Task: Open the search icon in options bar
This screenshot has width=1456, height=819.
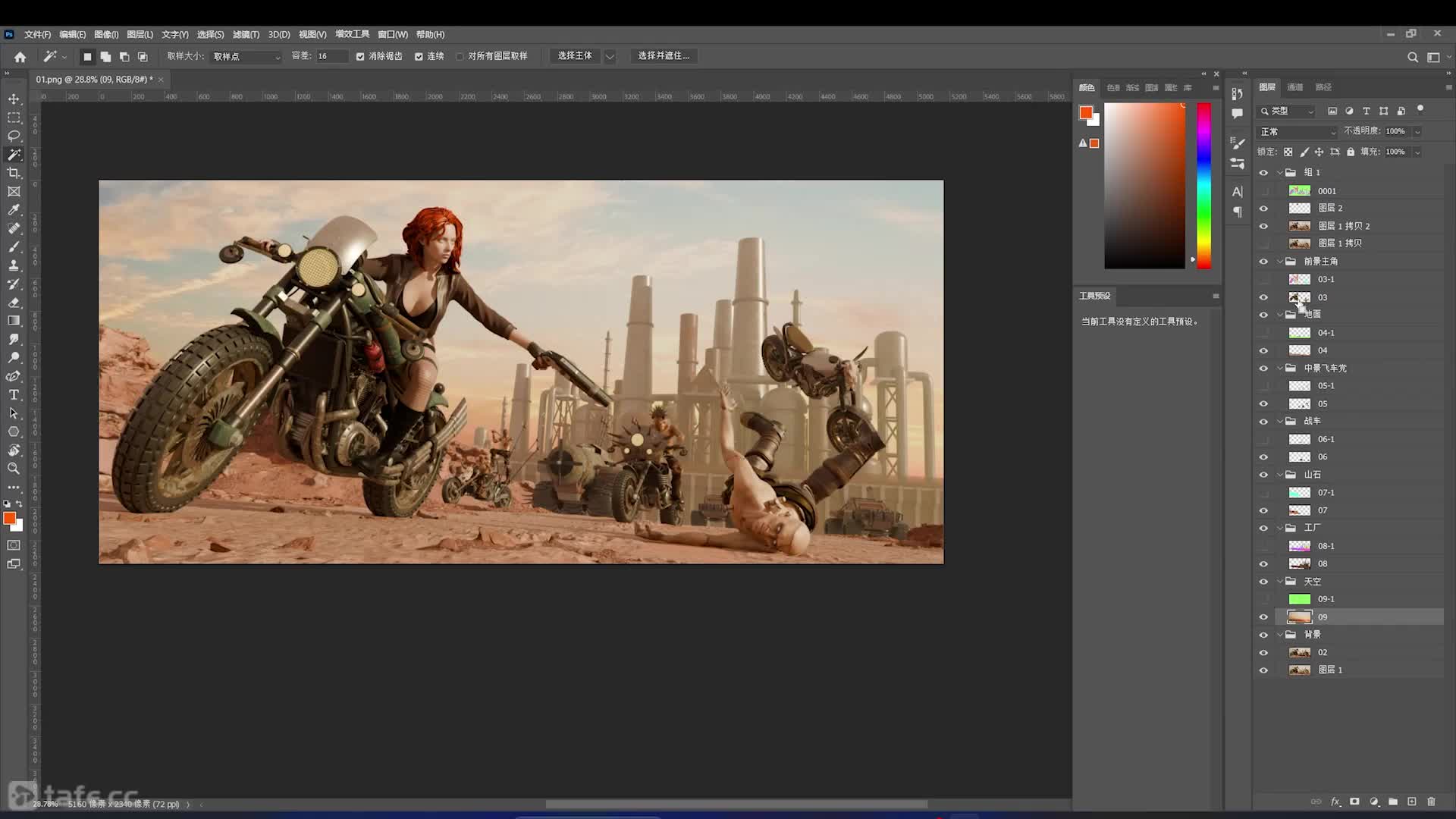Action: click(1412, 57)
